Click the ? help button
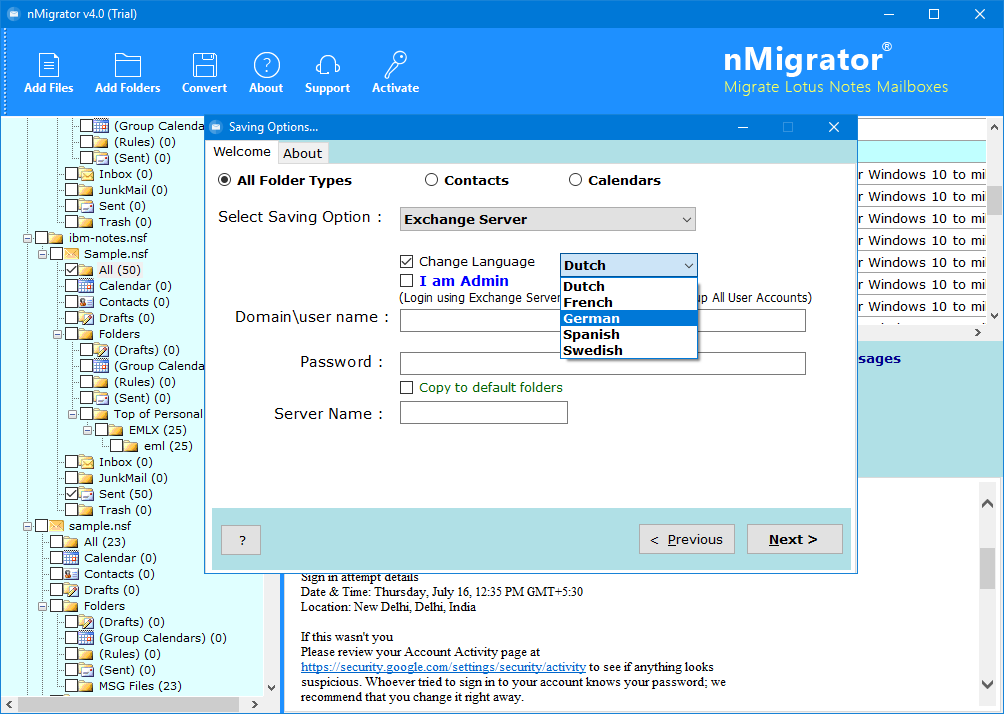 (241, 540)
